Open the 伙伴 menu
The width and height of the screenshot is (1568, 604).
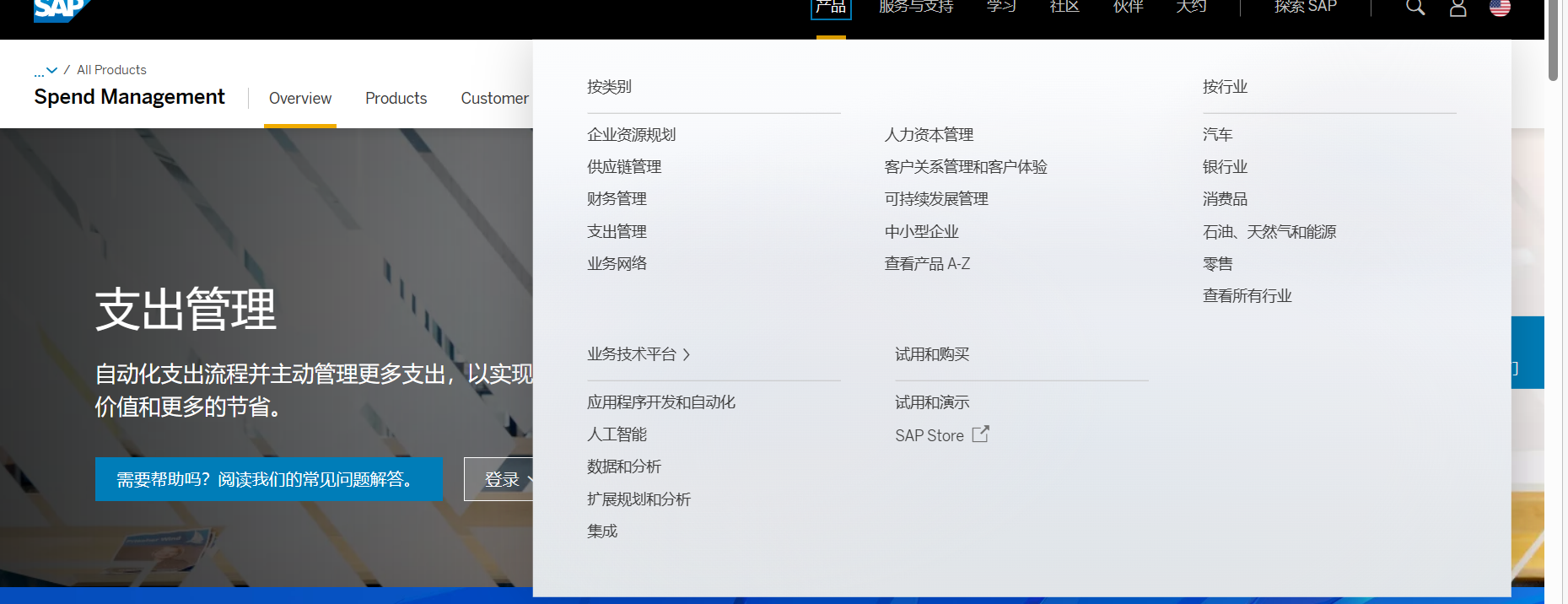(1128, 7)
